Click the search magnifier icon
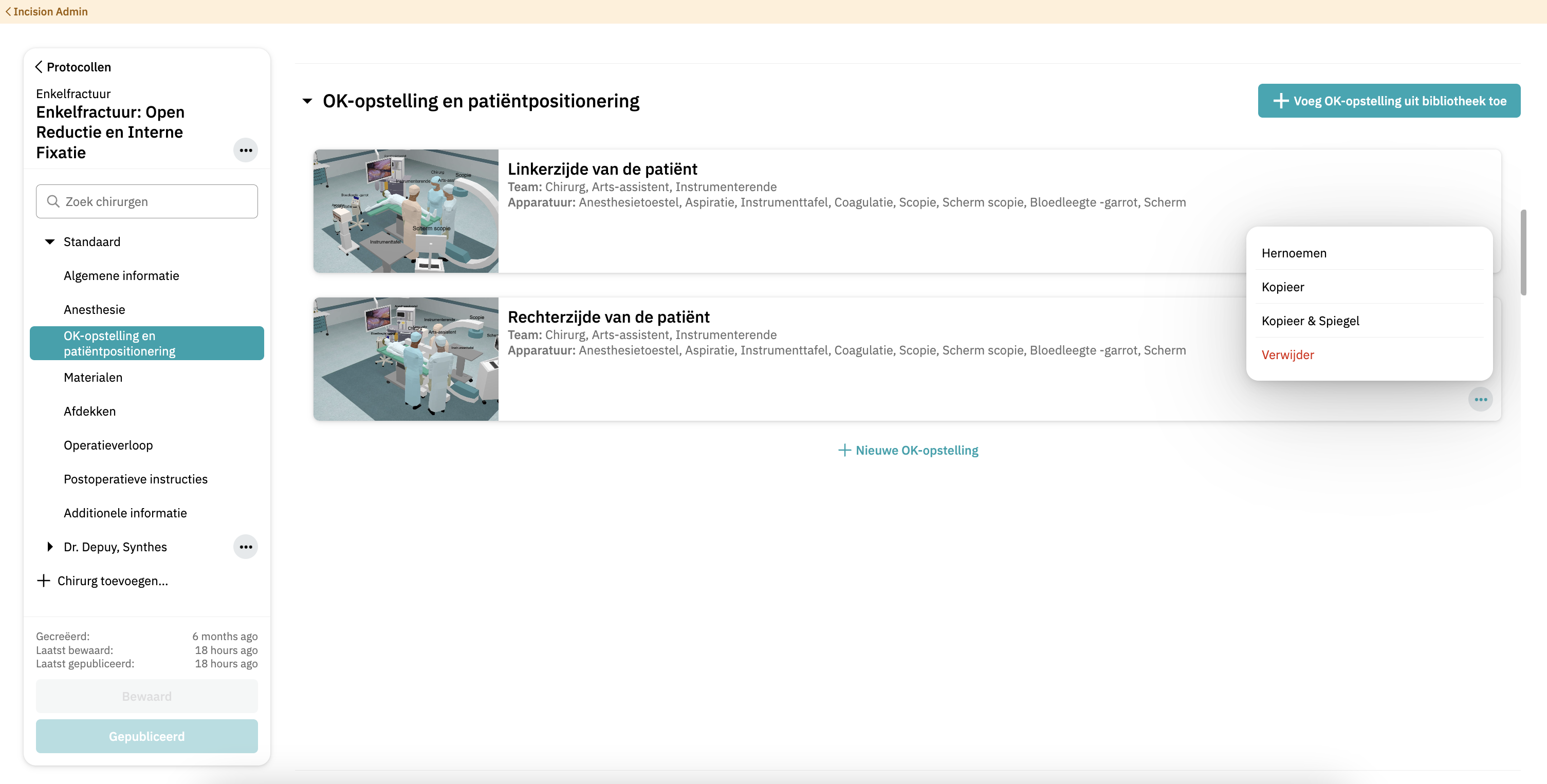This screenshot has width=1547, height=784. [53, 202]
